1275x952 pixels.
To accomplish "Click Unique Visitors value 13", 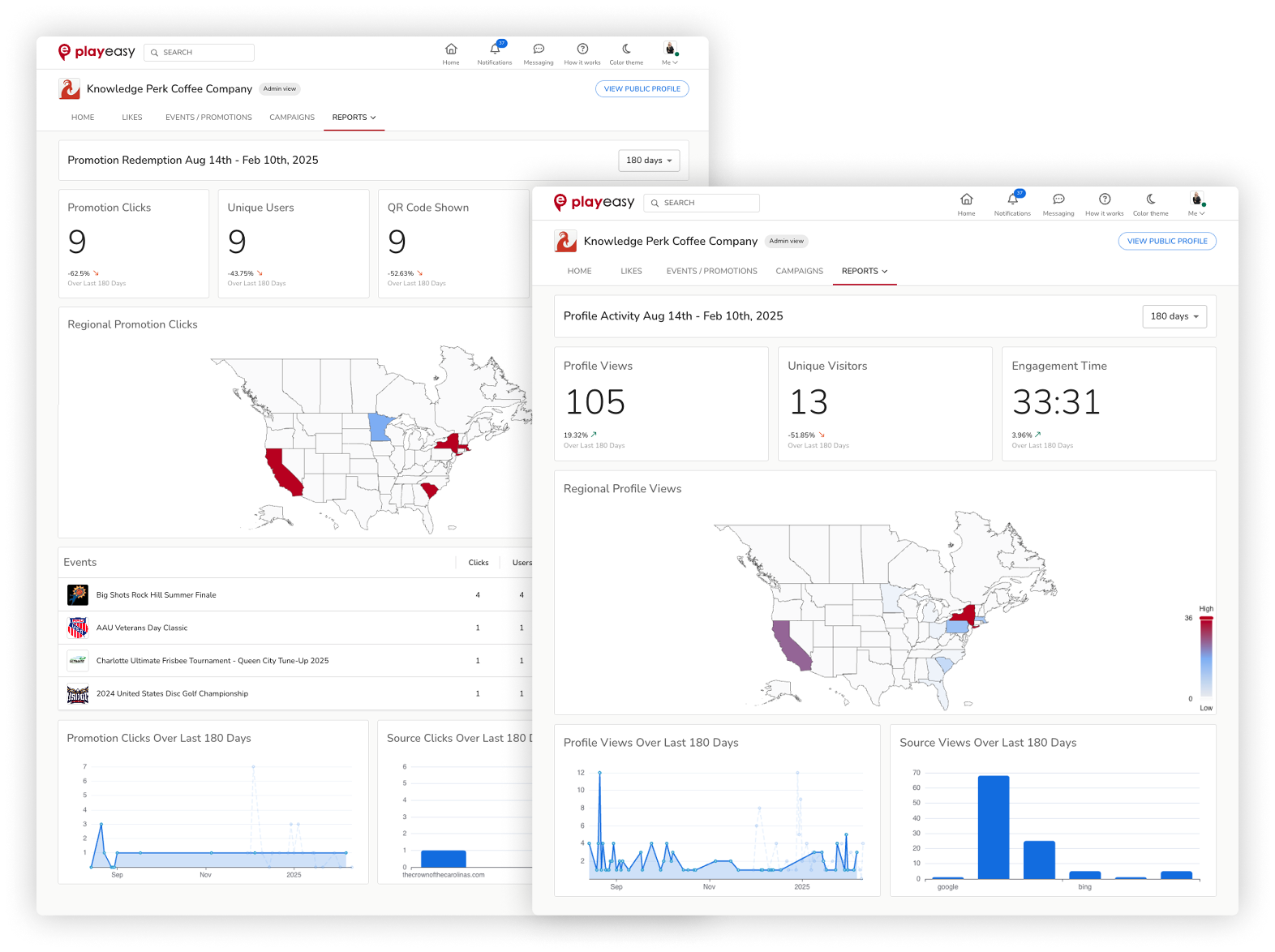I will [809, 402].
